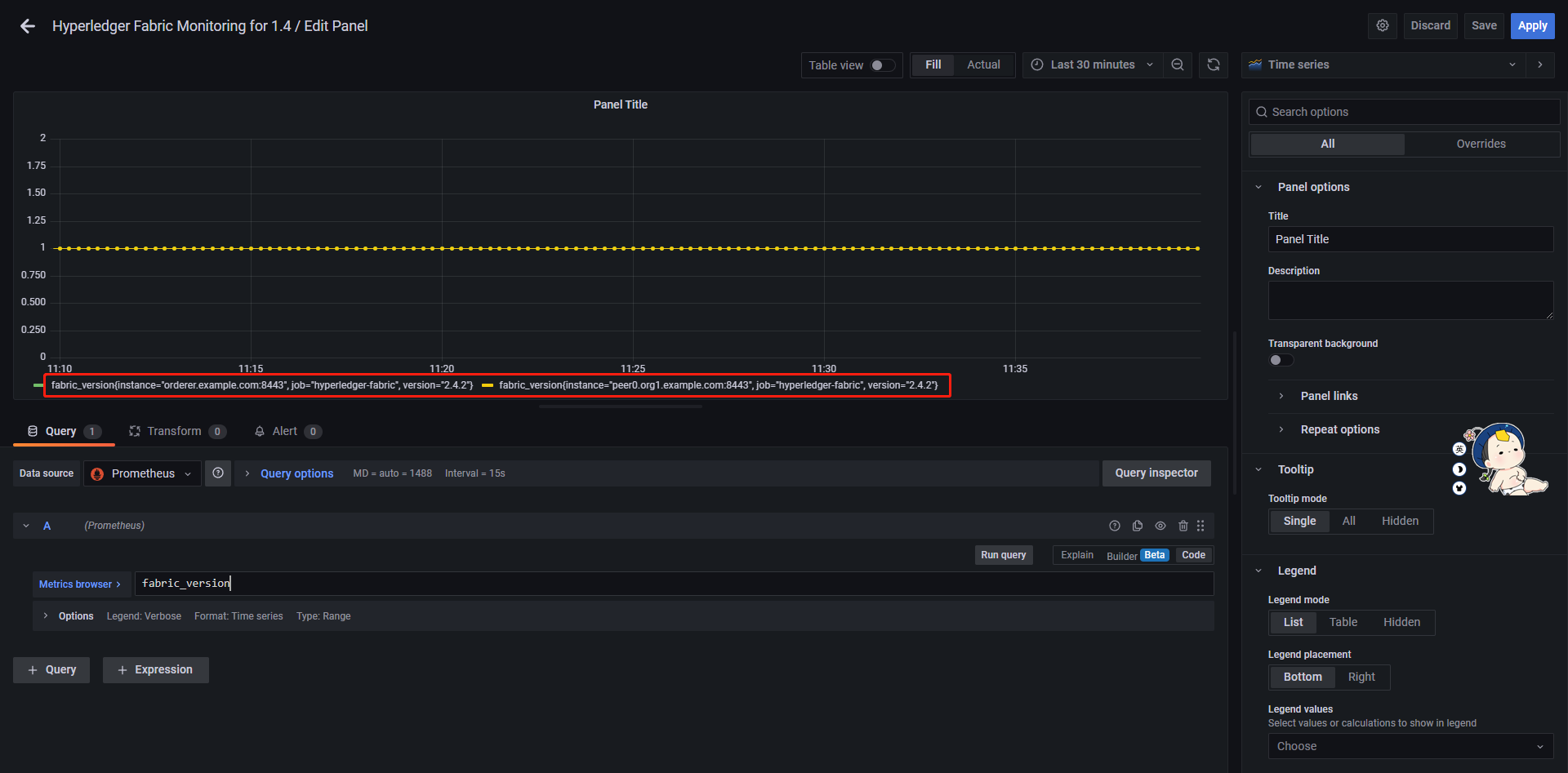This screenshot has height=773, width=1568.
Task: Click the Alert bell icon
Action: pyautogui.click(x=260, y=431)
